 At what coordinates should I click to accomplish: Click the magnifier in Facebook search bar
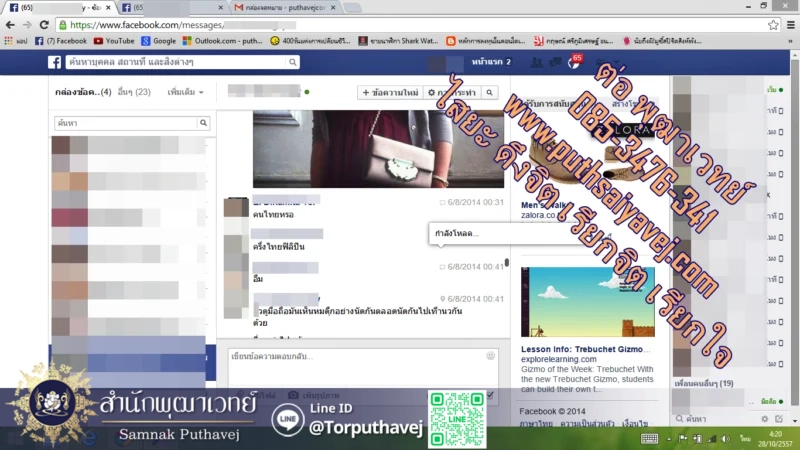pyautogui.click(x=292, y=62)
